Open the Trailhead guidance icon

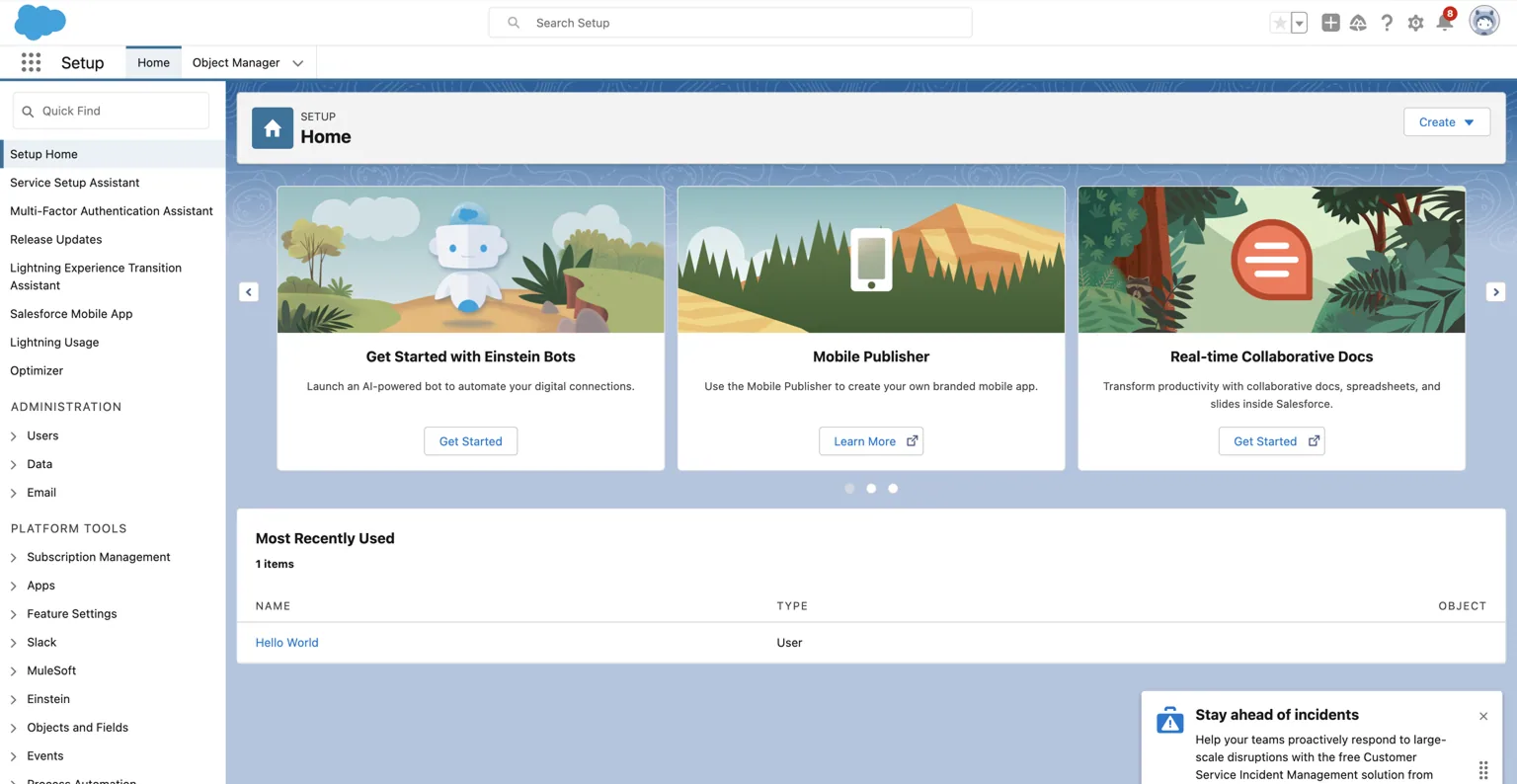[x=1358, y=23]
